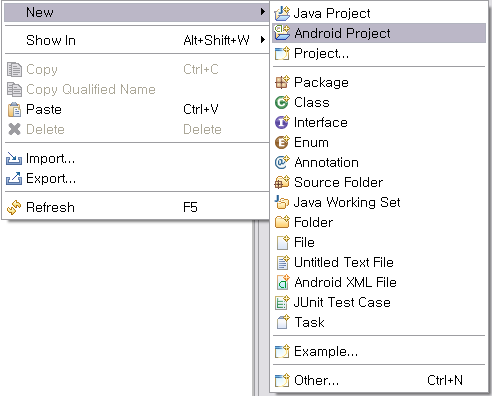Click the brown Enum icon
Viewport: 492px width, 396px height.
[282, 142]
